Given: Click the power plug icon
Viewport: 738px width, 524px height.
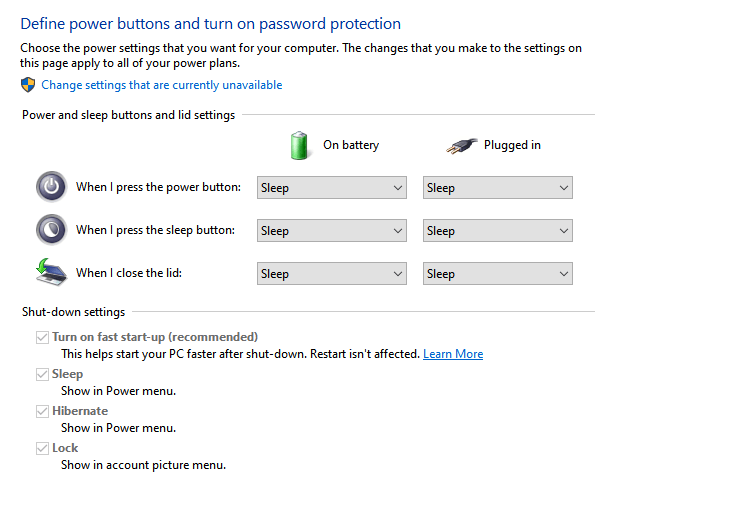Looking at the screenshot, I should tap(461, 145).
